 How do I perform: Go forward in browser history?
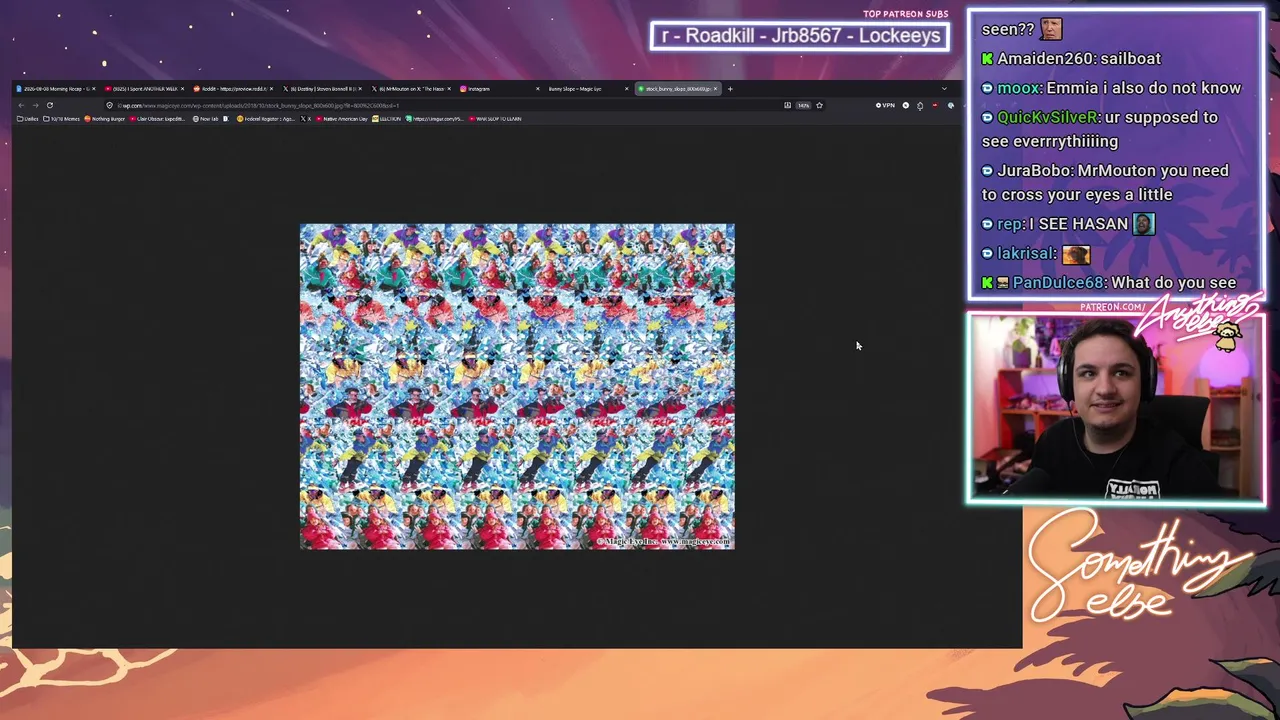point(35,105)
